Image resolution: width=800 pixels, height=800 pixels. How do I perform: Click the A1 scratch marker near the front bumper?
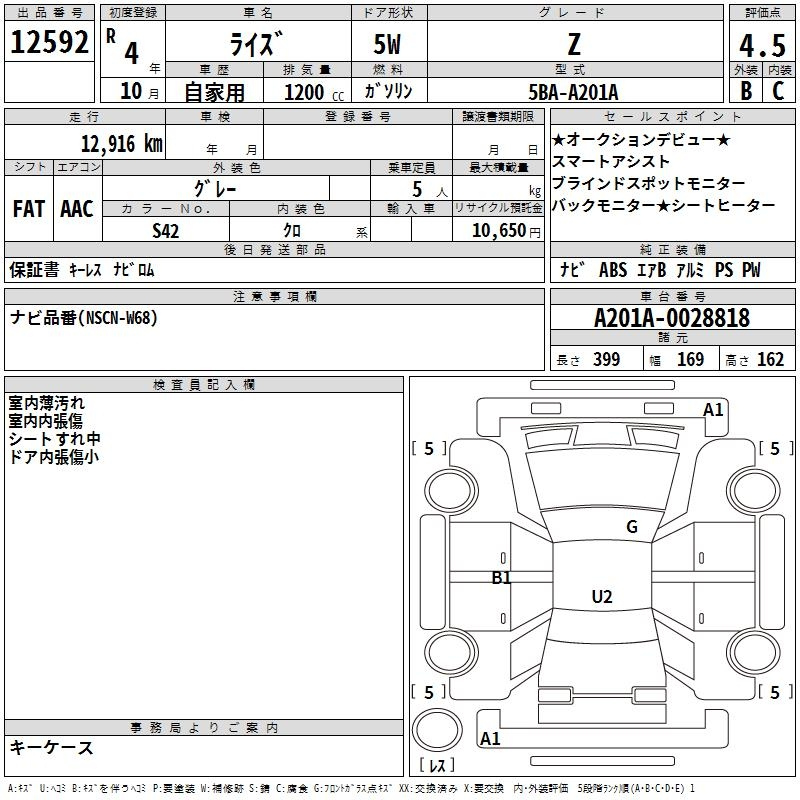point(713,409)
